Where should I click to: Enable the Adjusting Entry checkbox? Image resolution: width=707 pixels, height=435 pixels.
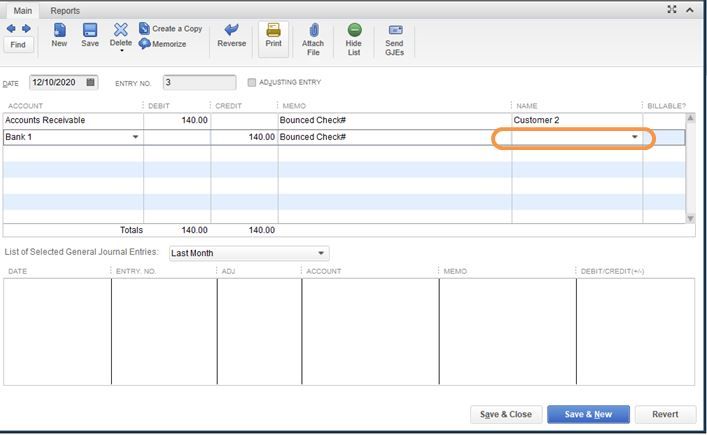pyautogui.click(x=252, y=82)
